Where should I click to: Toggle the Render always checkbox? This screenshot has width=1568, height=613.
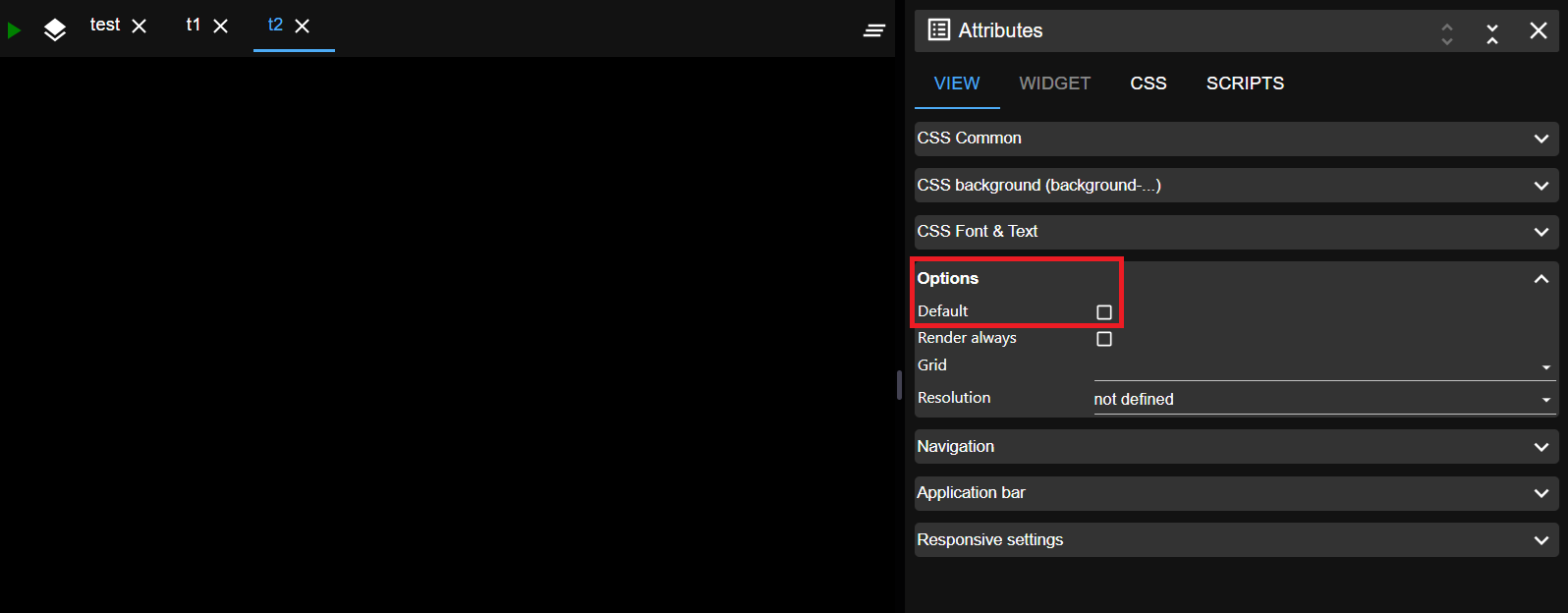pyautogui.click(x=1104, y=339)
